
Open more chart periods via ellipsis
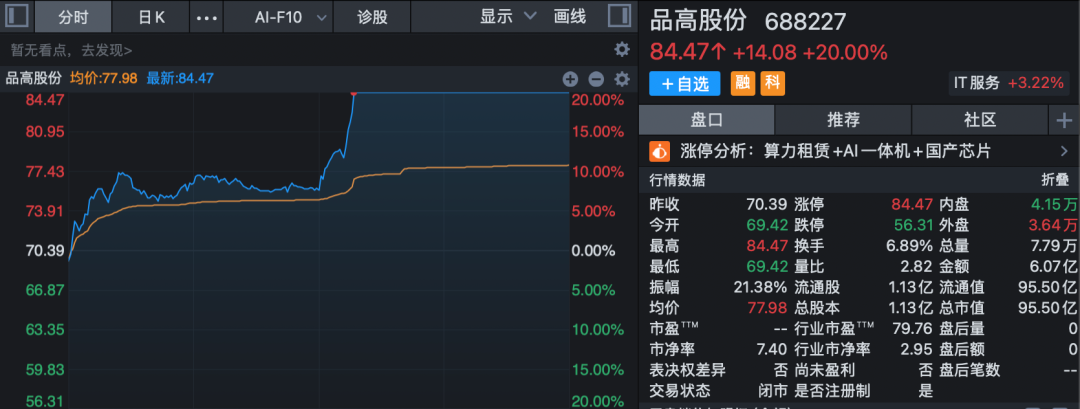pyautogui.click(x=207, y=17)
